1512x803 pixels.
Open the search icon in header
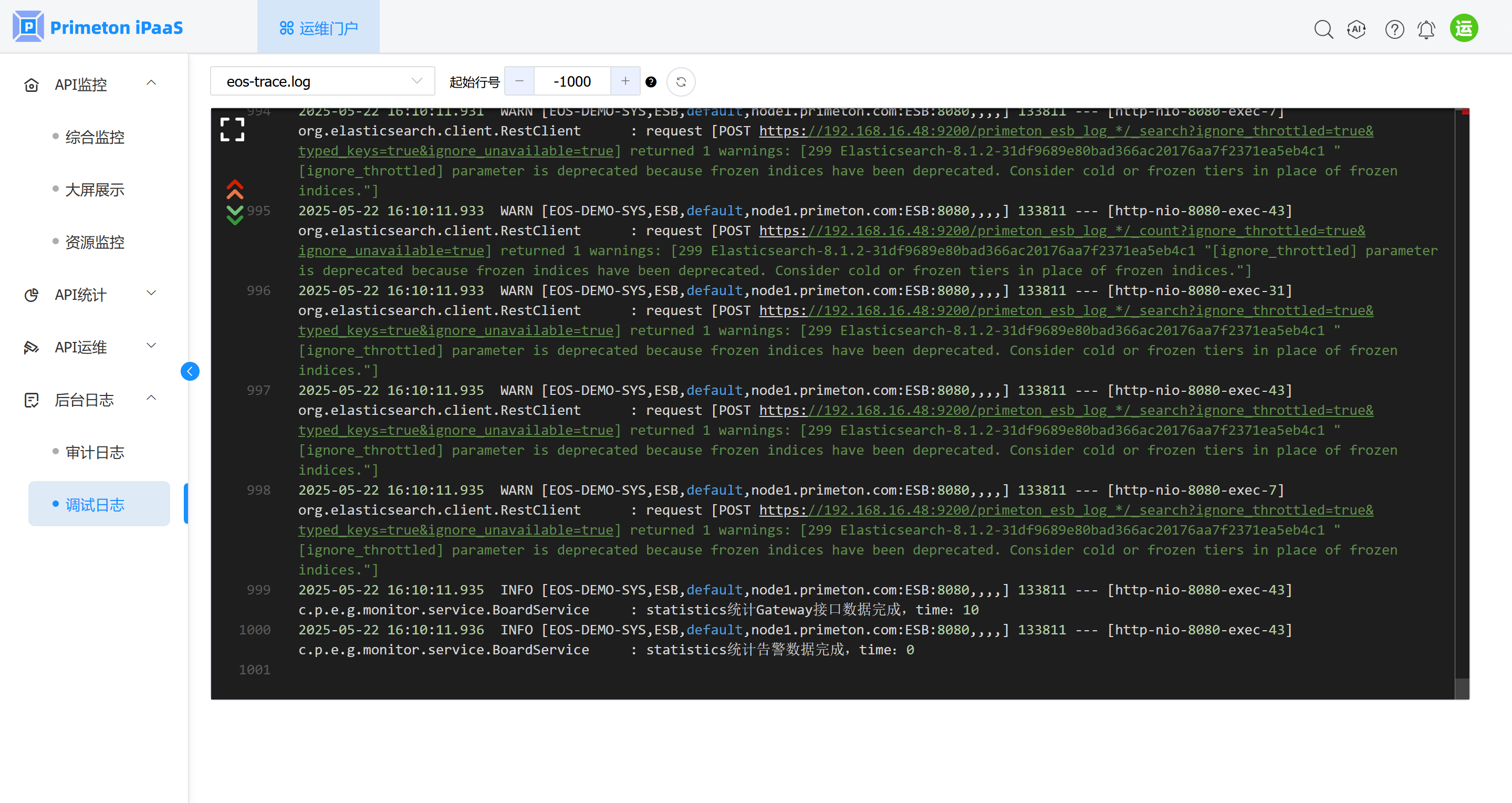(1323, 29)
